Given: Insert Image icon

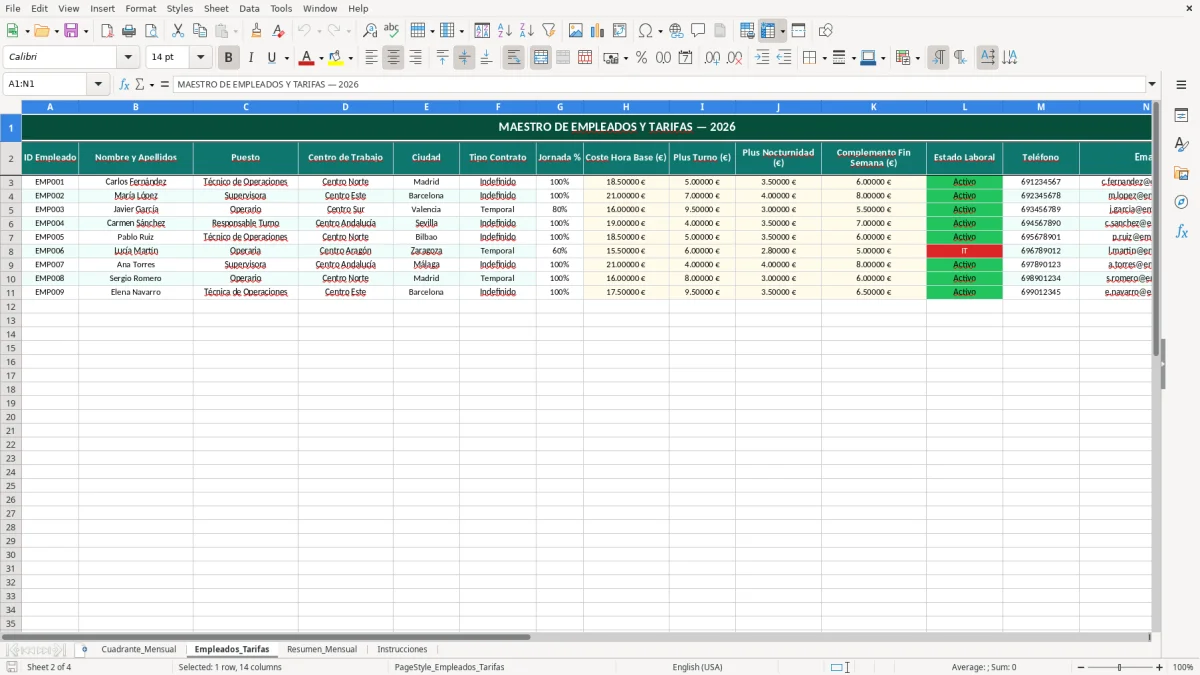Looking at the screenshot, I should [576, 31].
